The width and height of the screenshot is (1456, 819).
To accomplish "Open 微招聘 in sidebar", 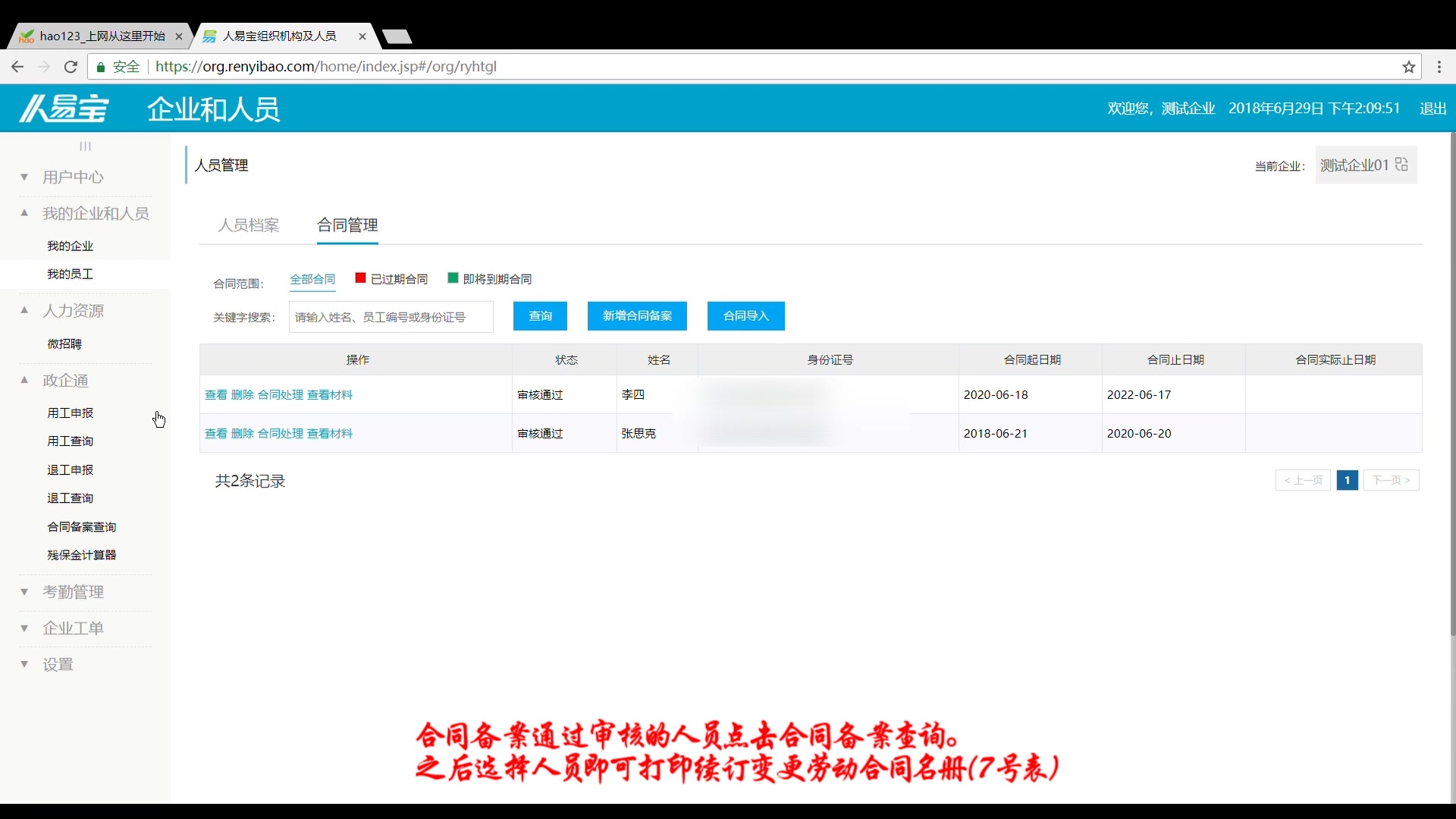I will point(64,344).
